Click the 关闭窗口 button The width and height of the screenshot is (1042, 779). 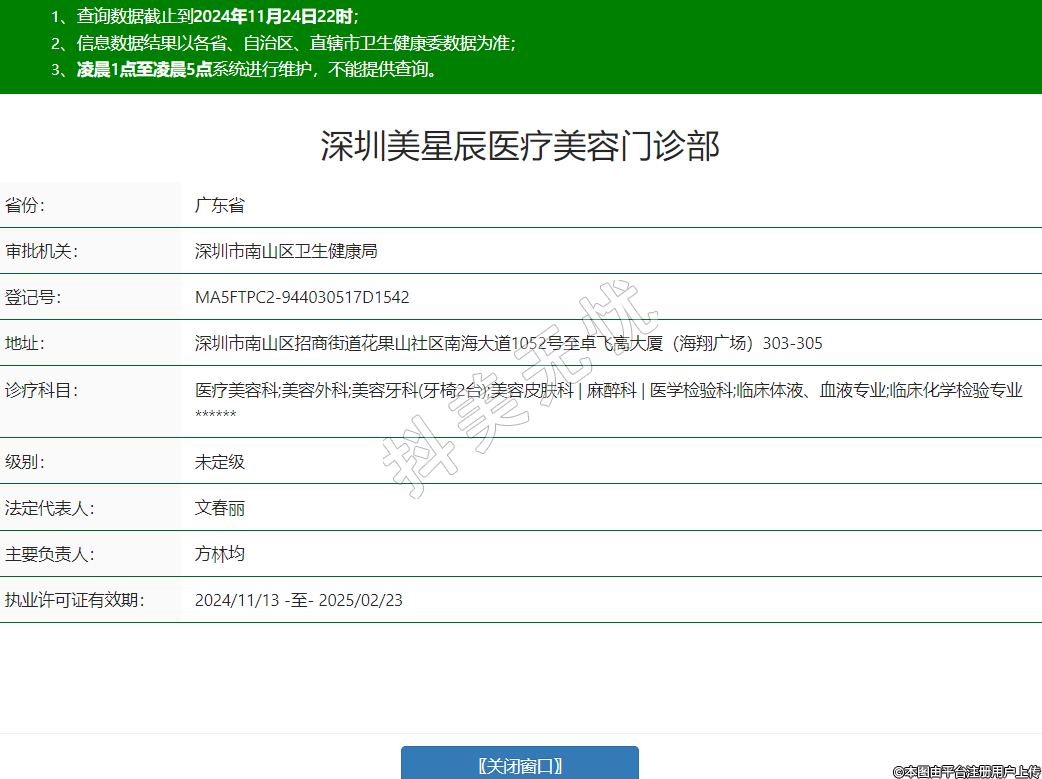pyautogui.click(x=519, y=765)
